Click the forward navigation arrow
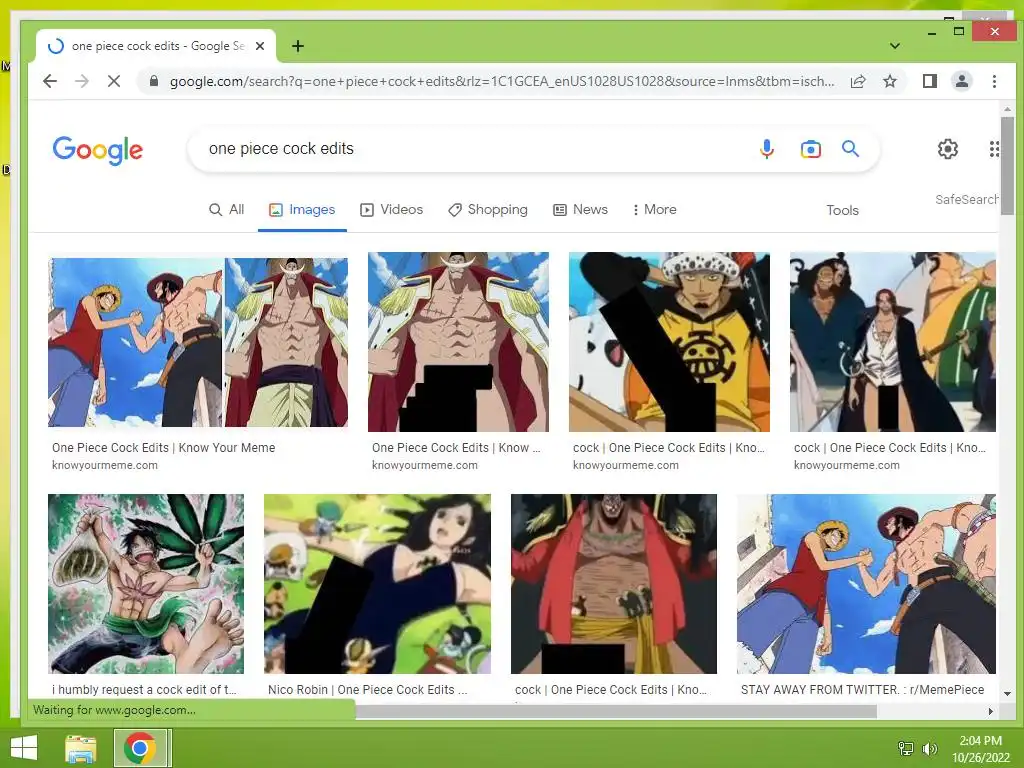Image resolution: width=1024 pixels, height=768 pixels. pos(82,81)
